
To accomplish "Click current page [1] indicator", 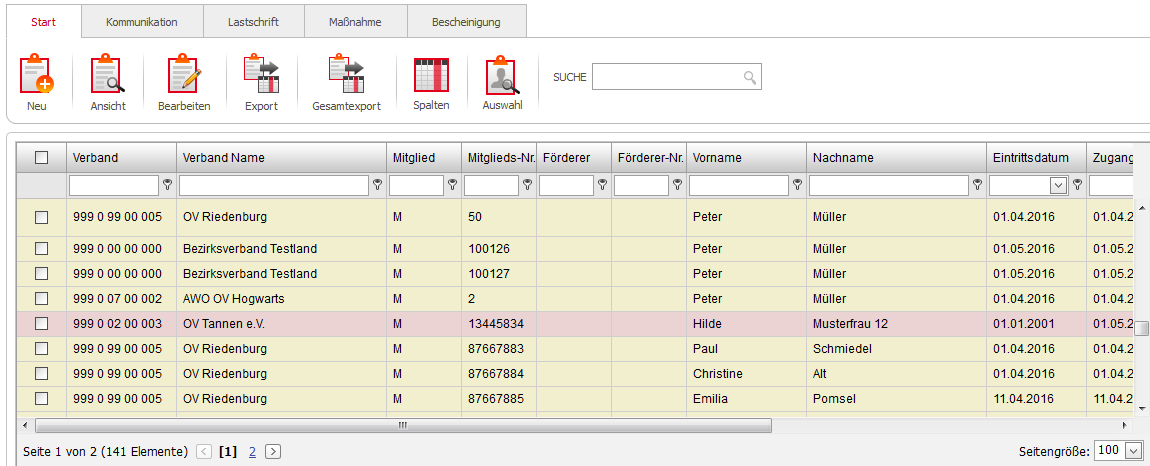I will click(x=228, y=452).
